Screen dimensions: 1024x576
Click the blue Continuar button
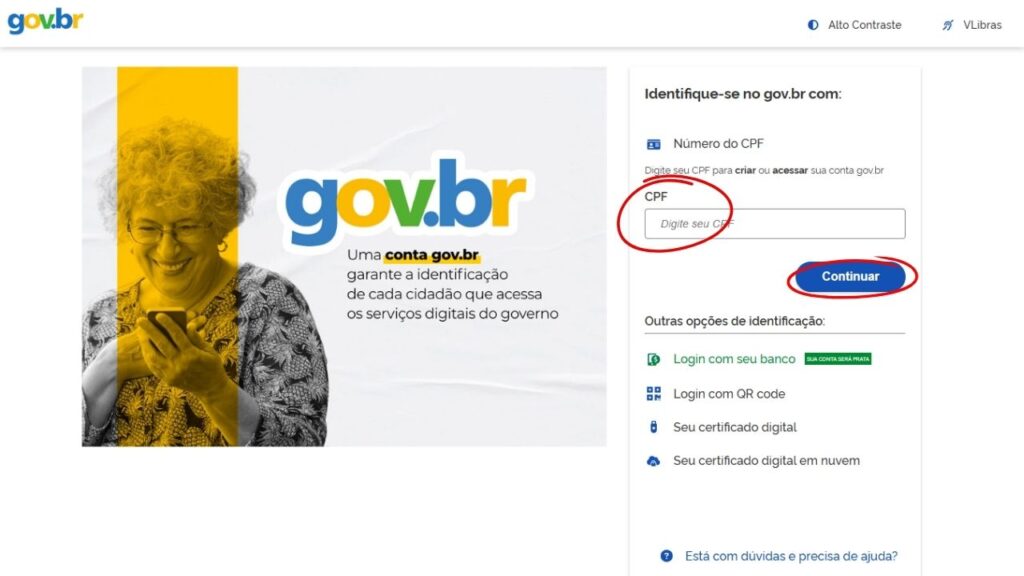click(850, 276)
